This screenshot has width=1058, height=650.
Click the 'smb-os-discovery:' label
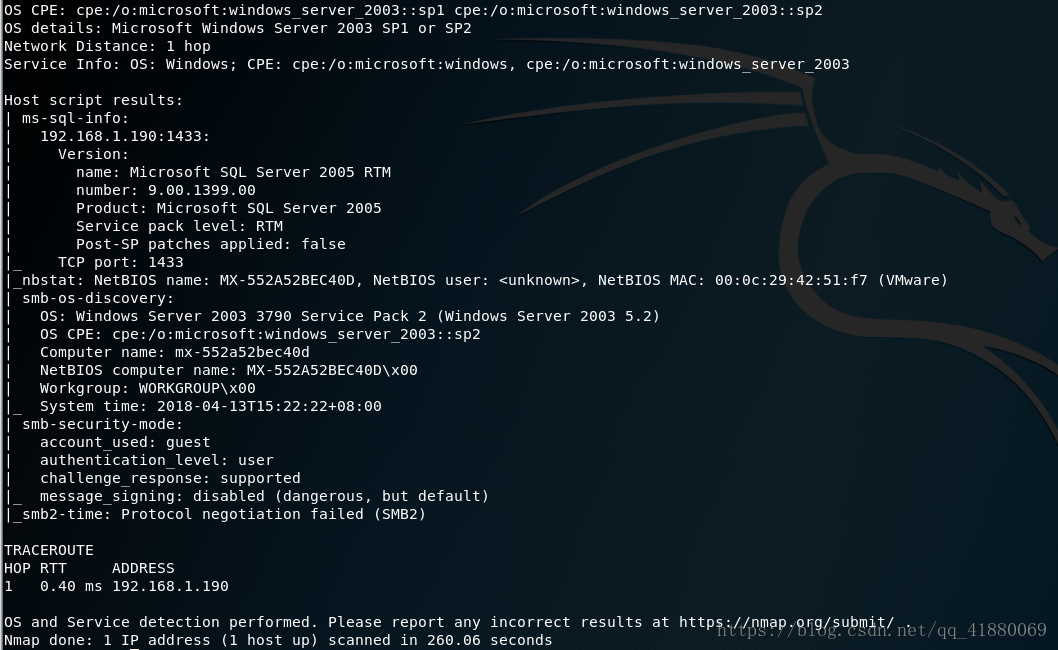(x=98, y=298)
